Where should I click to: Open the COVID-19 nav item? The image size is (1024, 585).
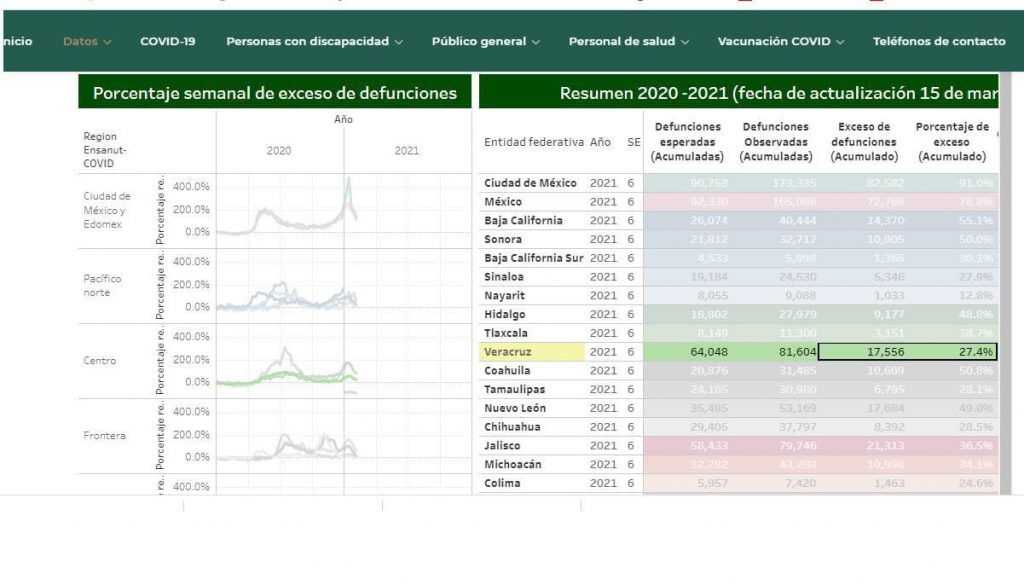(x=167, y=41)
